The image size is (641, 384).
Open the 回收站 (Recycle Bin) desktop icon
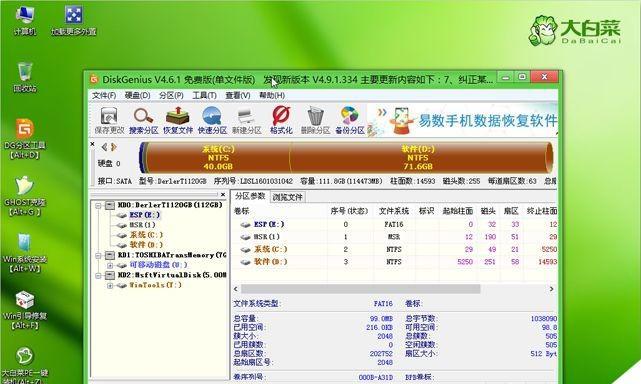coord(25,77)
